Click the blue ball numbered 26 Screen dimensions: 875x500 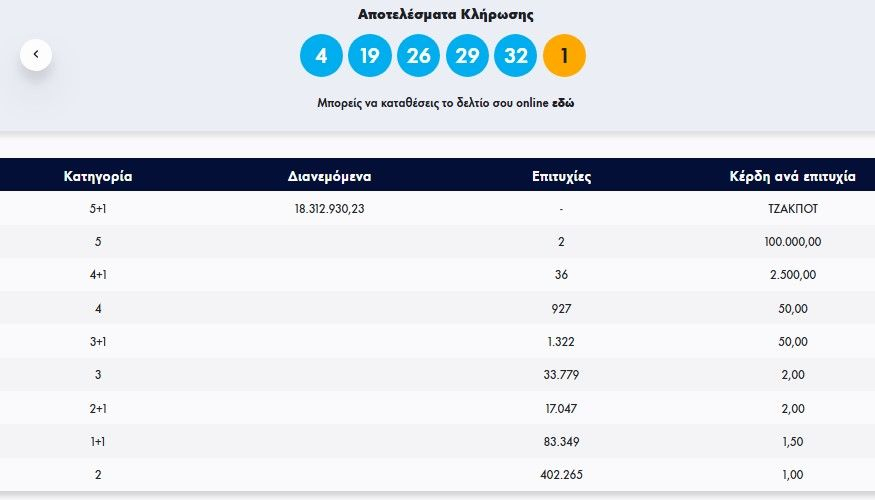418,56
